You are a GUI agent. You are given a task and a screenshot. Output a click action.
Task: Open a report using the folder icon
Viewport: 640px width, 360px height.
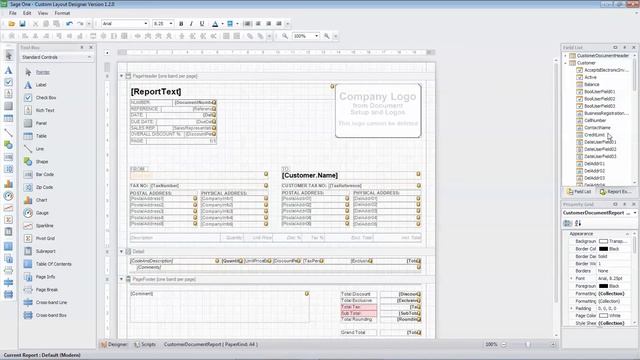click(11, 24)
